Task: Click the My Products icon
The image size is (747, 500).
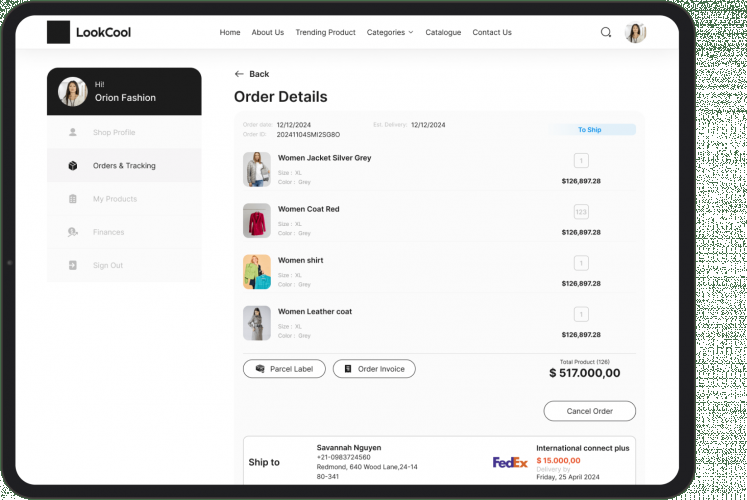Action: (x=72, y=199)
